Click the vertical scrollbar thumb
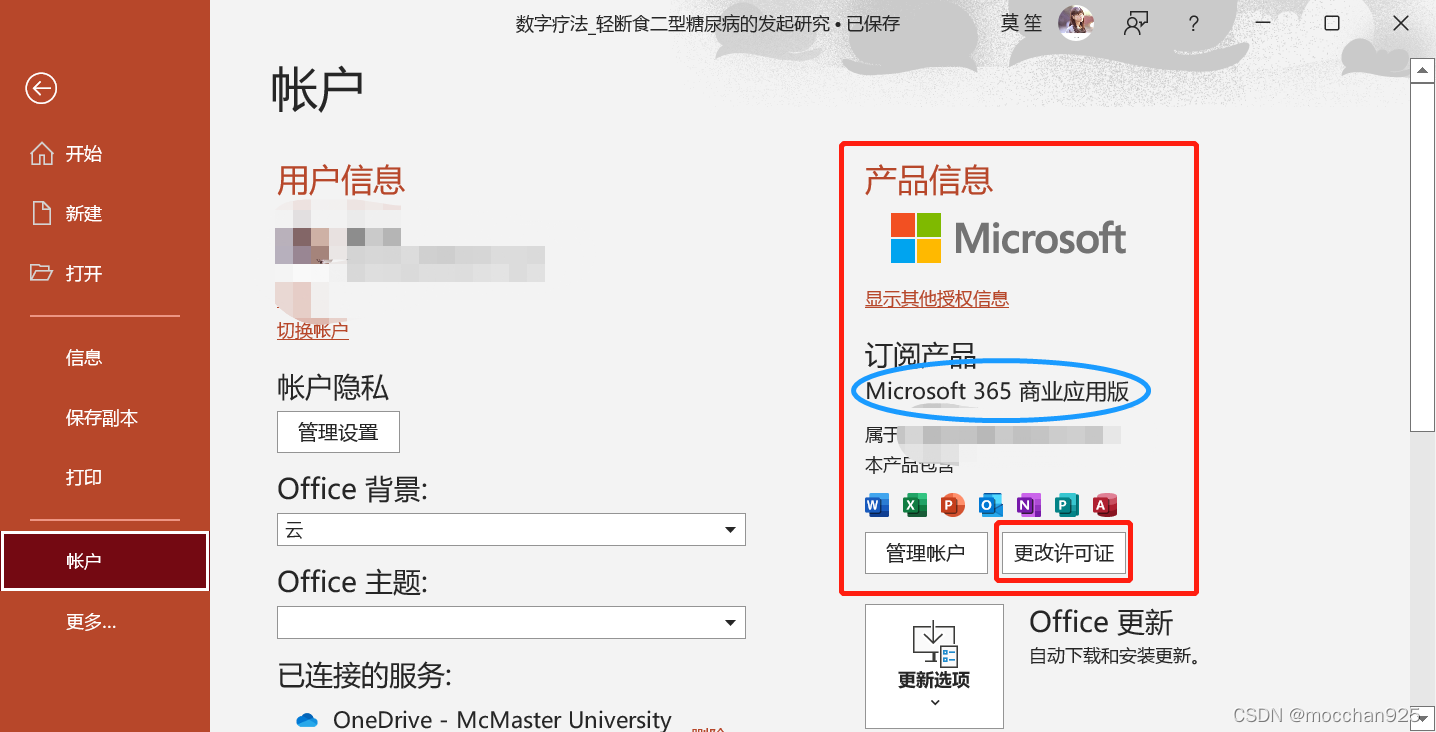This screenshot has width=1436, height=732. tap(1422, 256)
